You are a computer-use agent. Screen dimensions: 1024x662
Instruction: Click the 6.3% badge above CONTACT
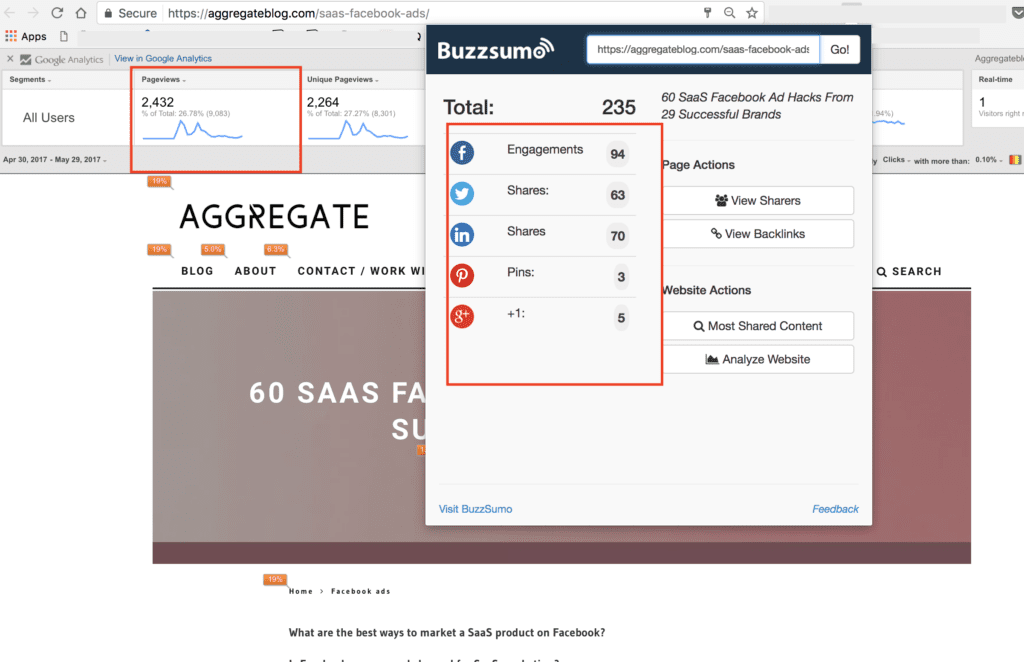pyautogui.click(x=276, y=249)
